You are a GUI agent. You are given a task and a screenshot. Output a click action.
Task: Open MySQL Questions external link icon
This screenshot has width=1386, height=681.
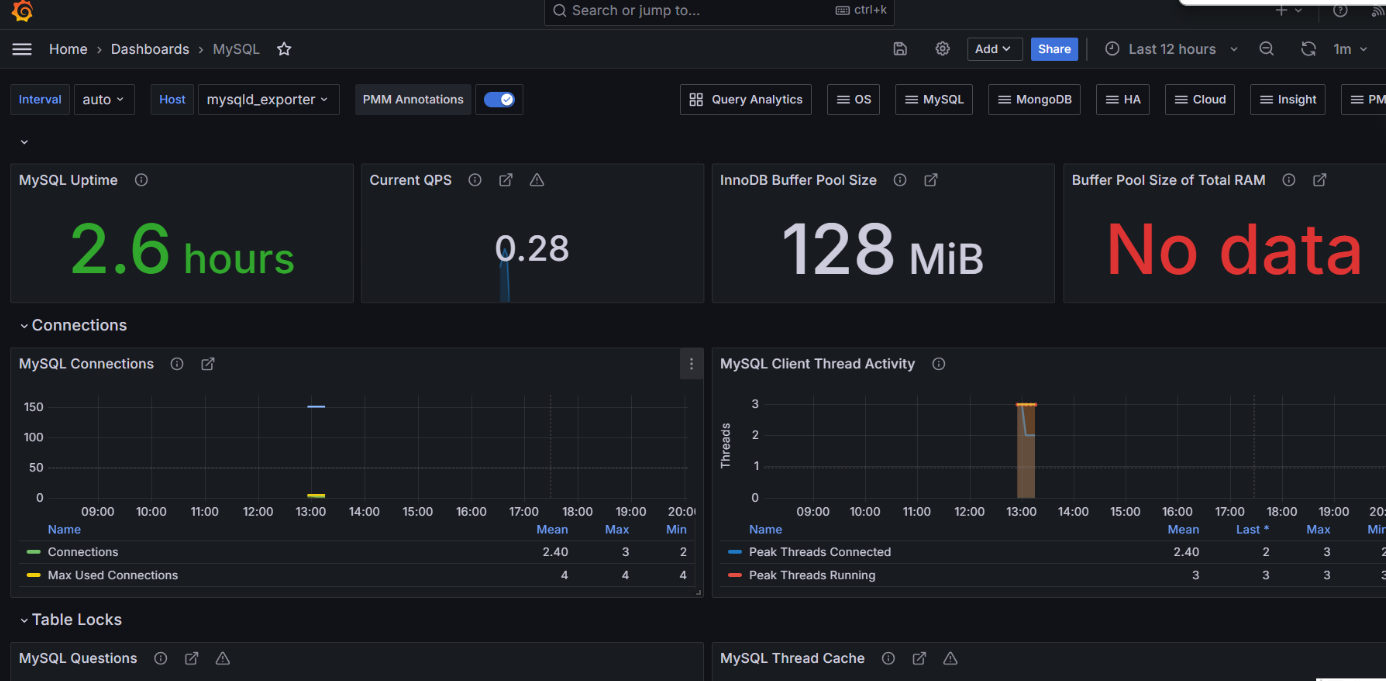(x=191, y=658)
